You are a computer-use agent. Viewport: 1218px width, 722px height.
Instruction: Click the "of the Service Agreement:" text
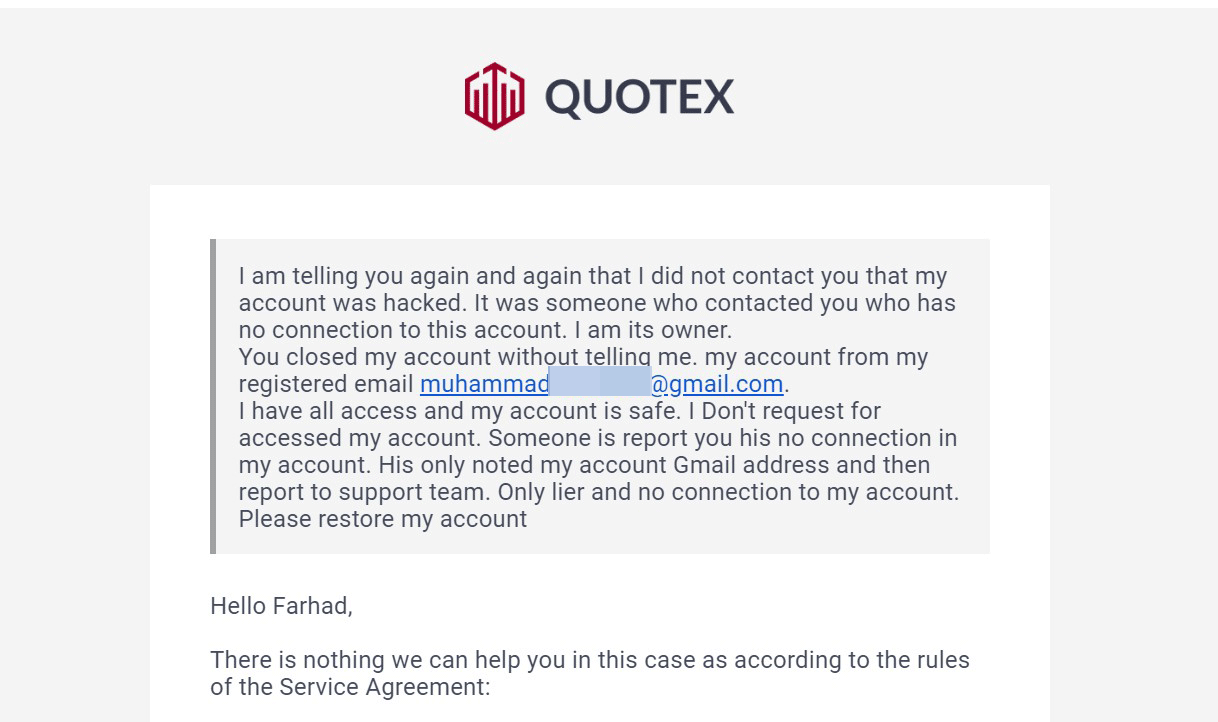click(350, 687)
